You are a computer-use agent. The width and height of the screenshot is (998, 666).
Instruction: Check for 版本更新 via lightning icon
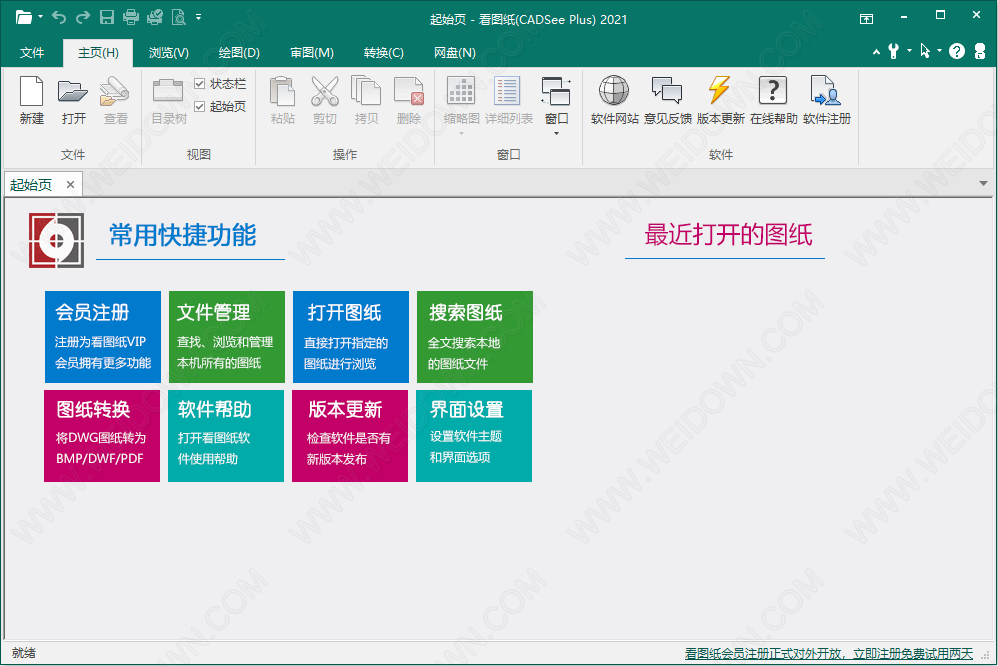pyautogui.click(x=720, y=101)
